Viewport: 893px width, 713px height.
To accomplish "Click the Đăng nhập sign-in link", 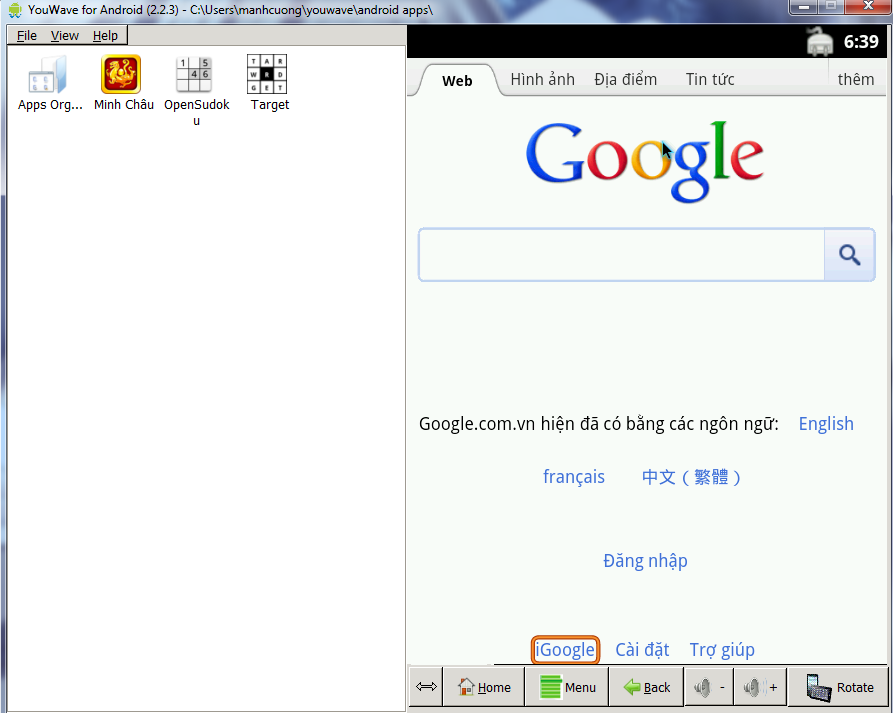I will pos(645,561).
